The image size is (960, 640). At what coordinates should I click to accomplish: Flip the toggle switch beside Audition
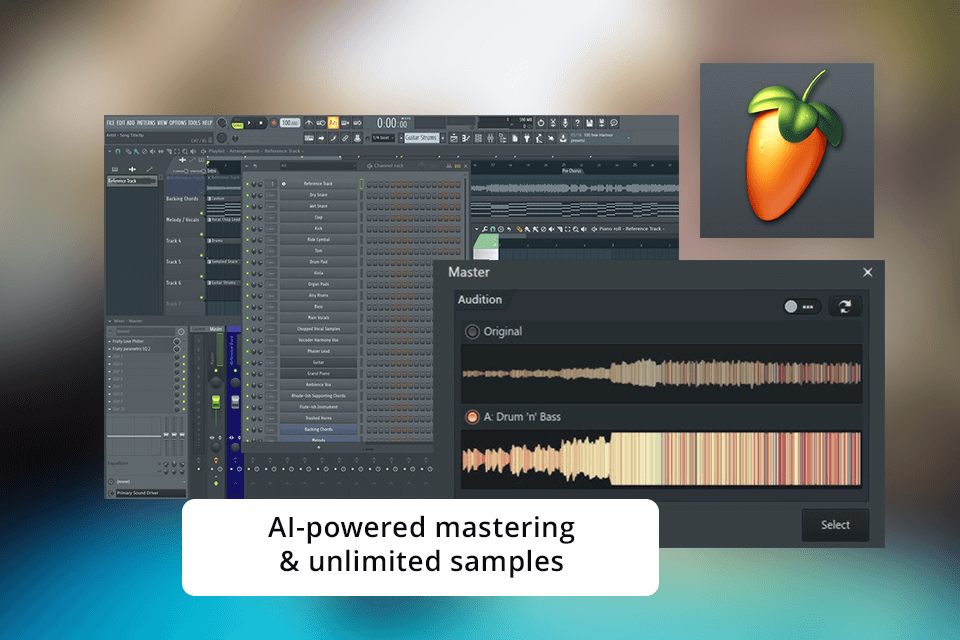[x=800, y=306]
